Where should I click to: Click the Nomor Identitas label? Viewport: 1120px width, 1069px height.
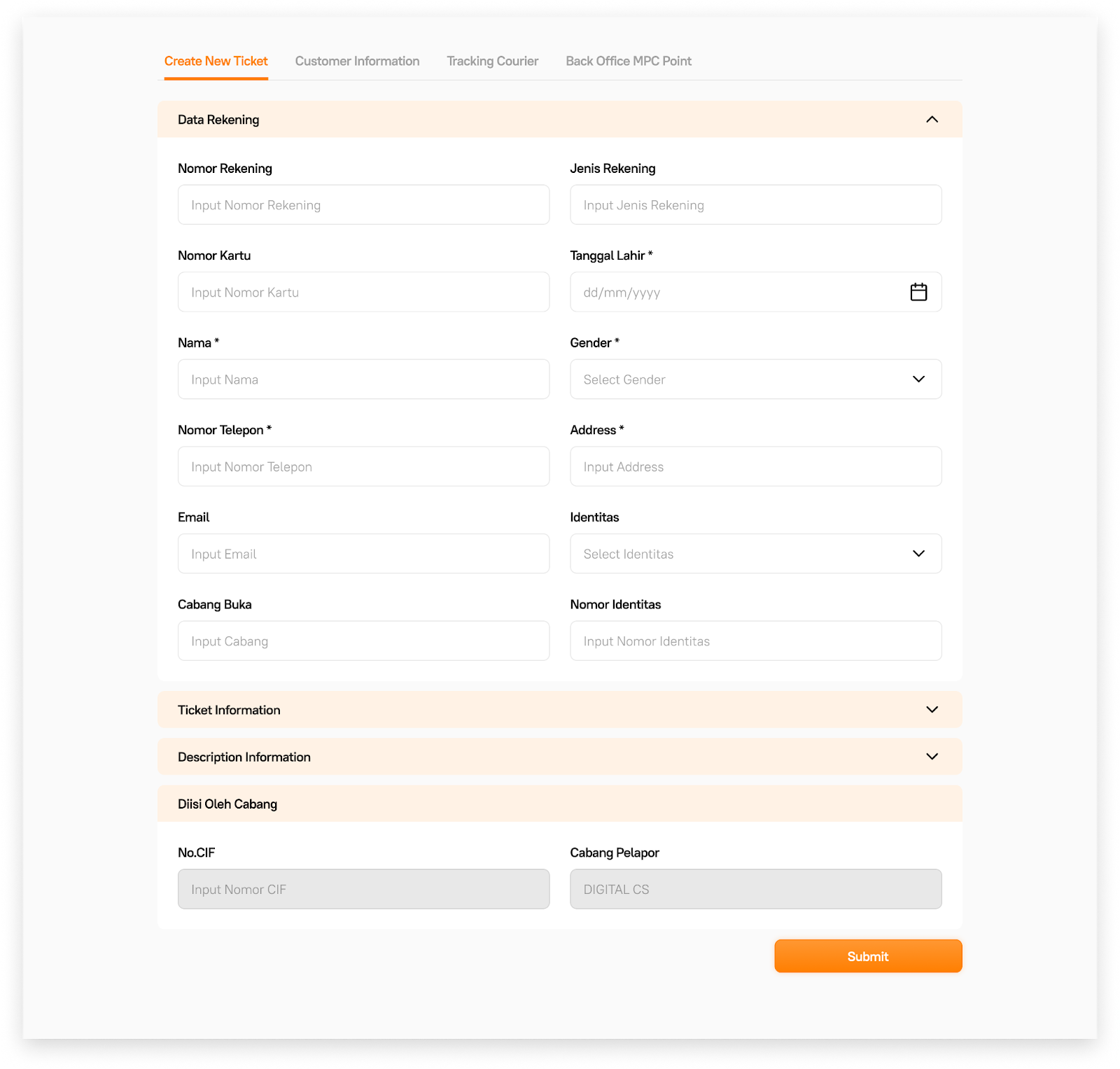615,605
